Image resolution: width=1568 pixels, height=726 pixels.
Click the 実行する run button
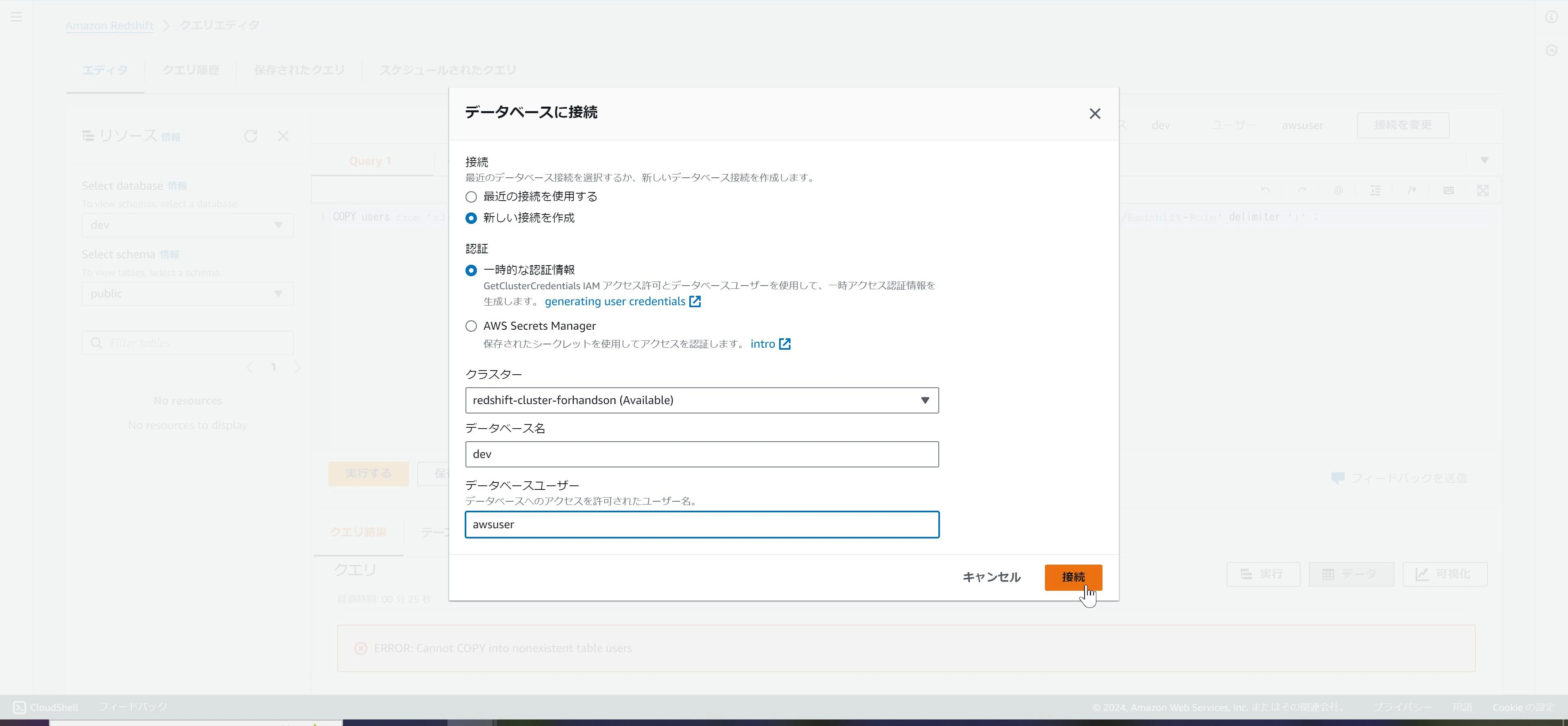(x=368, y=474)
